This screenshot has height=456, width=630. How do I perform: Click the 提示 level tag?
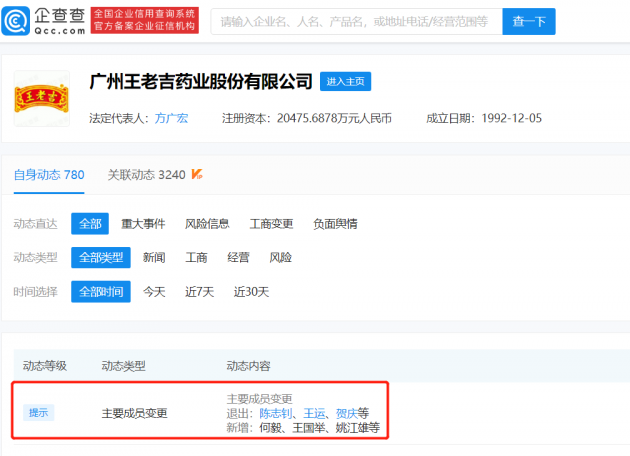(x=38, y=412)
